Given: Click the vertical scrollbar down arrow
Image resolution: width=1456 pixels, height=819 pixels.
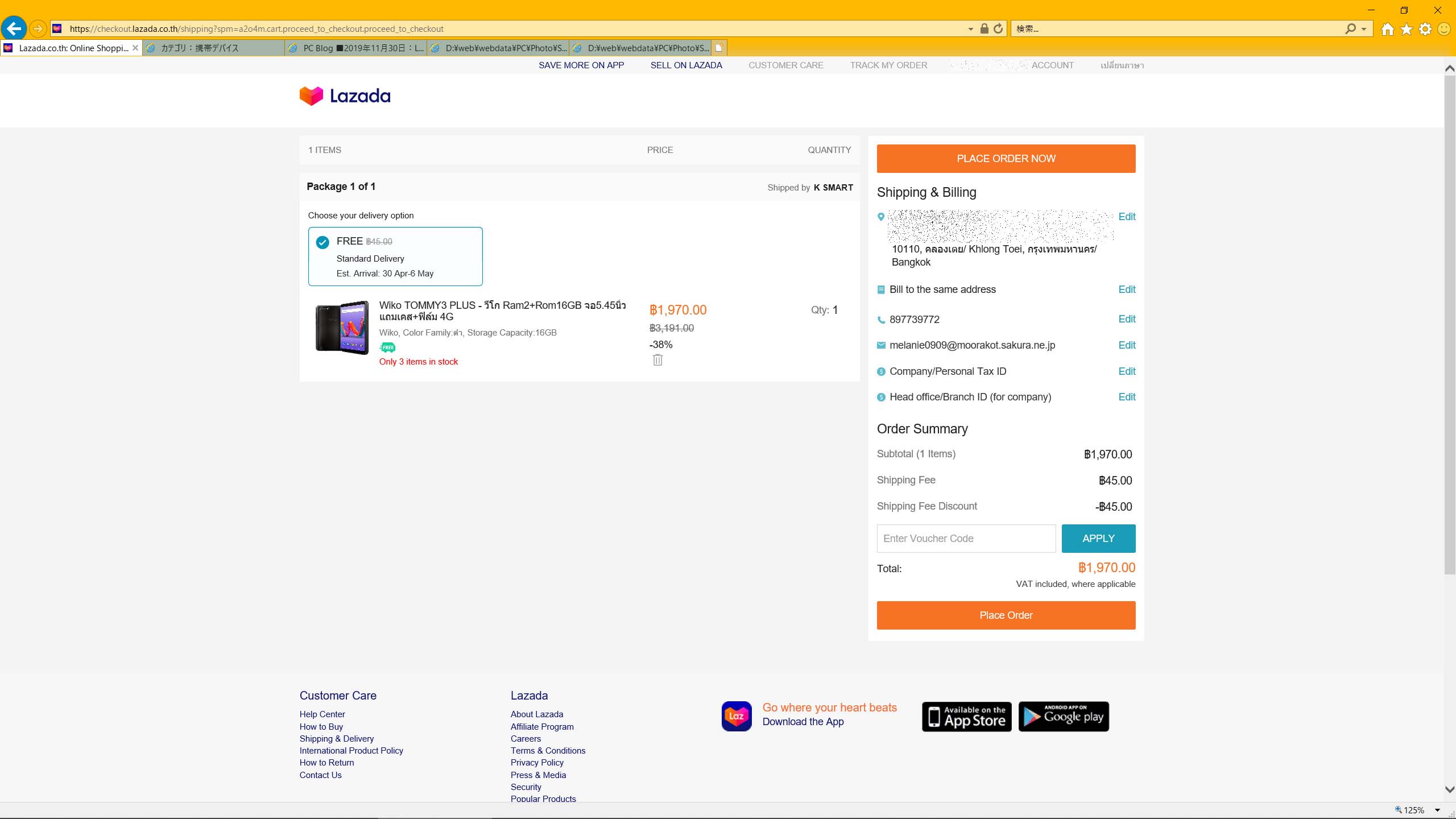Looking at the screenshot, I should click(x=1450, y=789).
